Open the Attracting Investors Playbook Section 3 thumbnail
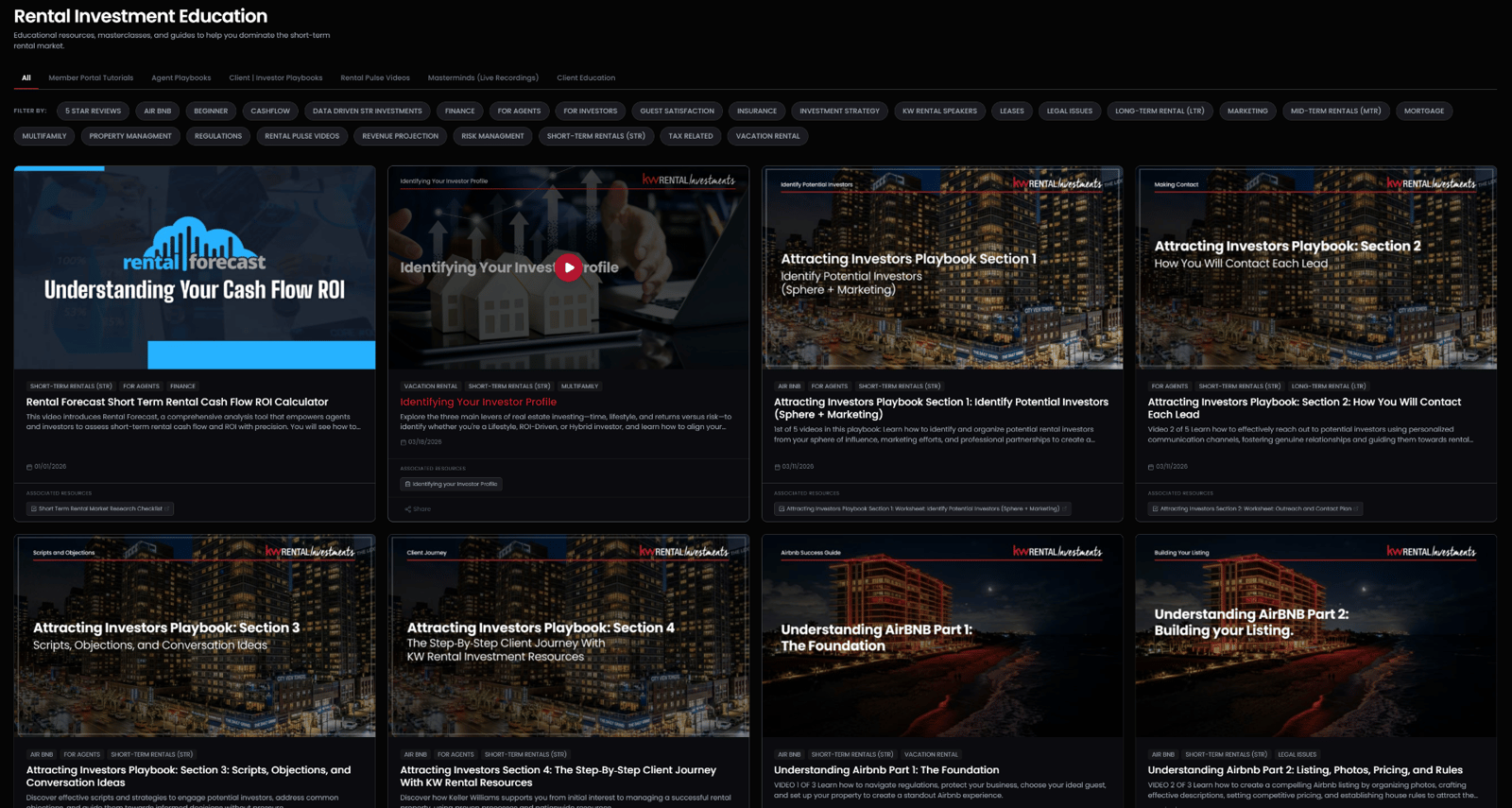The image size is (1512, 808). (x=195, y=636)
